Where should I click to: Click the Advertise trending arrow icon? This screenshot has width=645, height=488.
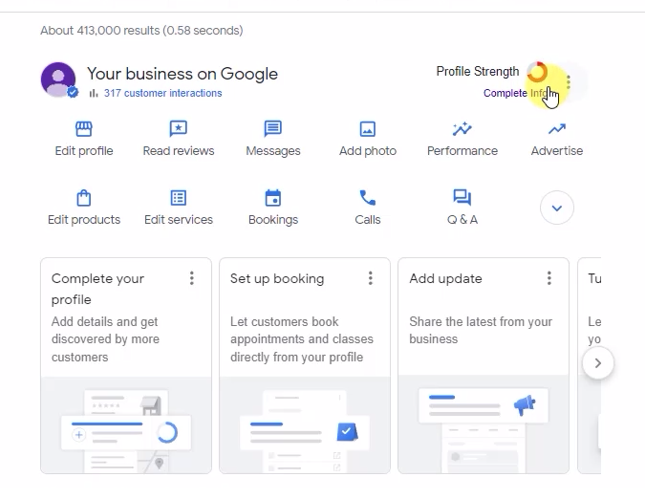557,129
